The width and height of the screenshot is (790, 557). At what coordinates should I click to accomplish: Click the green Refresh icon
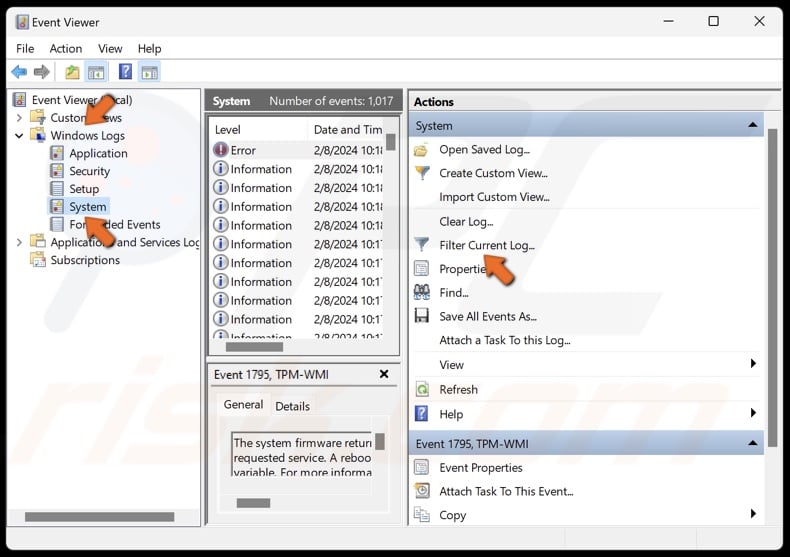pyautogui.click(x=422, y=389)
